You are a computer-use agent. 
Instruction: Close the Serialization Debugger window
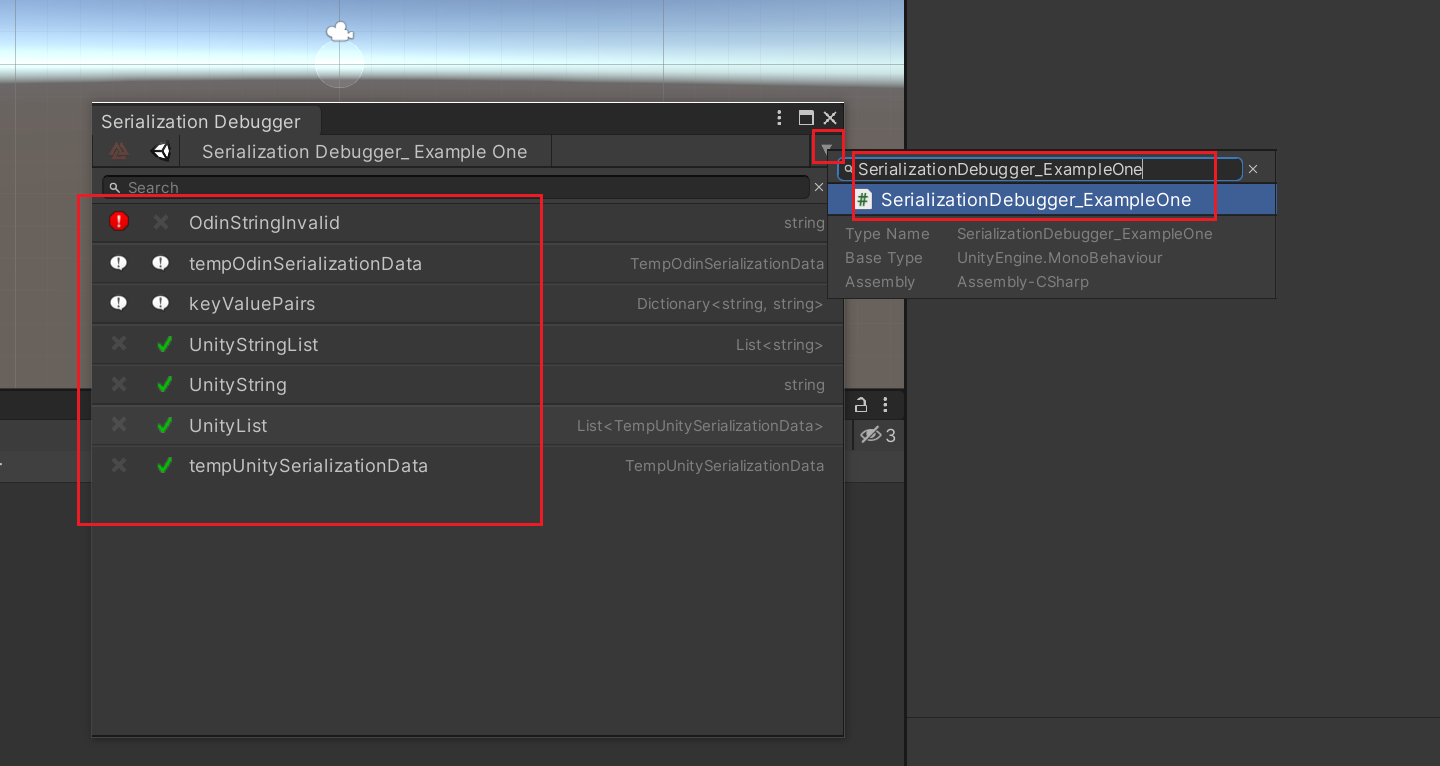(830, 118)
